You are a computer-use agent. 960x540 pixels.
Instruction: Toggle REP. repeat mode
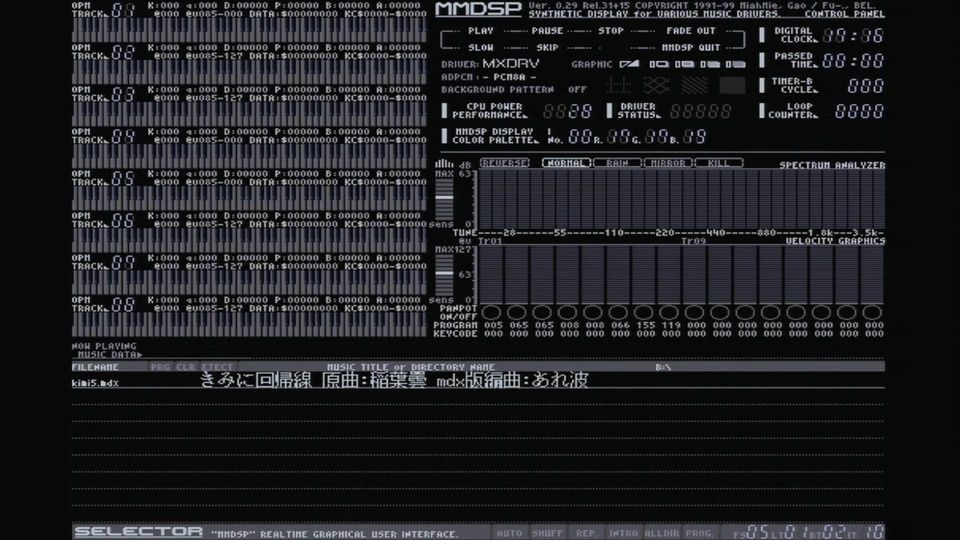tap(586, 533)
